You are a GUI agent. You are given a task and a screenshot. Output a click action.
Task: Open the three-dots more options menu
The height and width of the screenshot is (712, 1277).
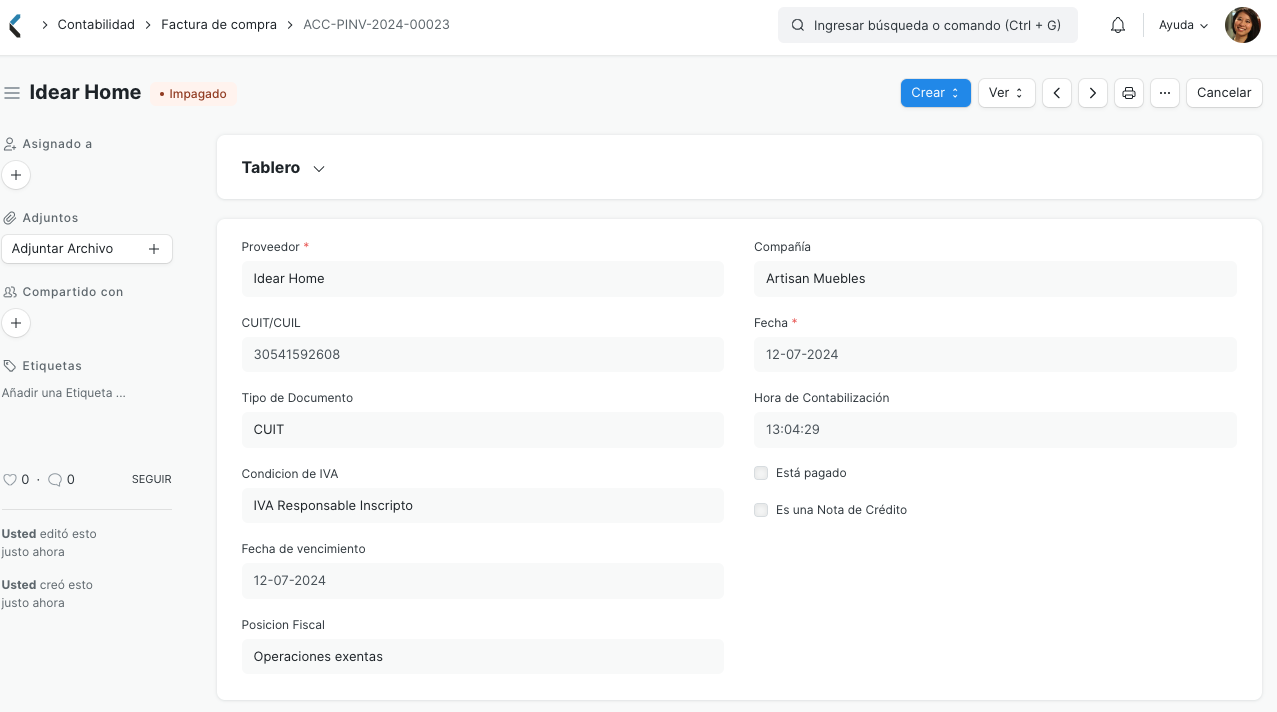1165,93
